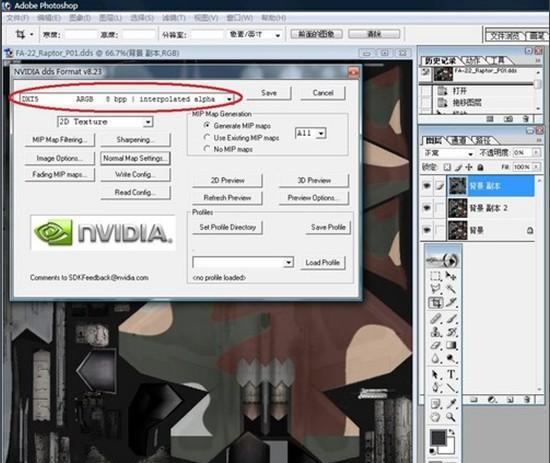
Task: Switch to second tab in Layers panel
Action: tap(458, 141)
